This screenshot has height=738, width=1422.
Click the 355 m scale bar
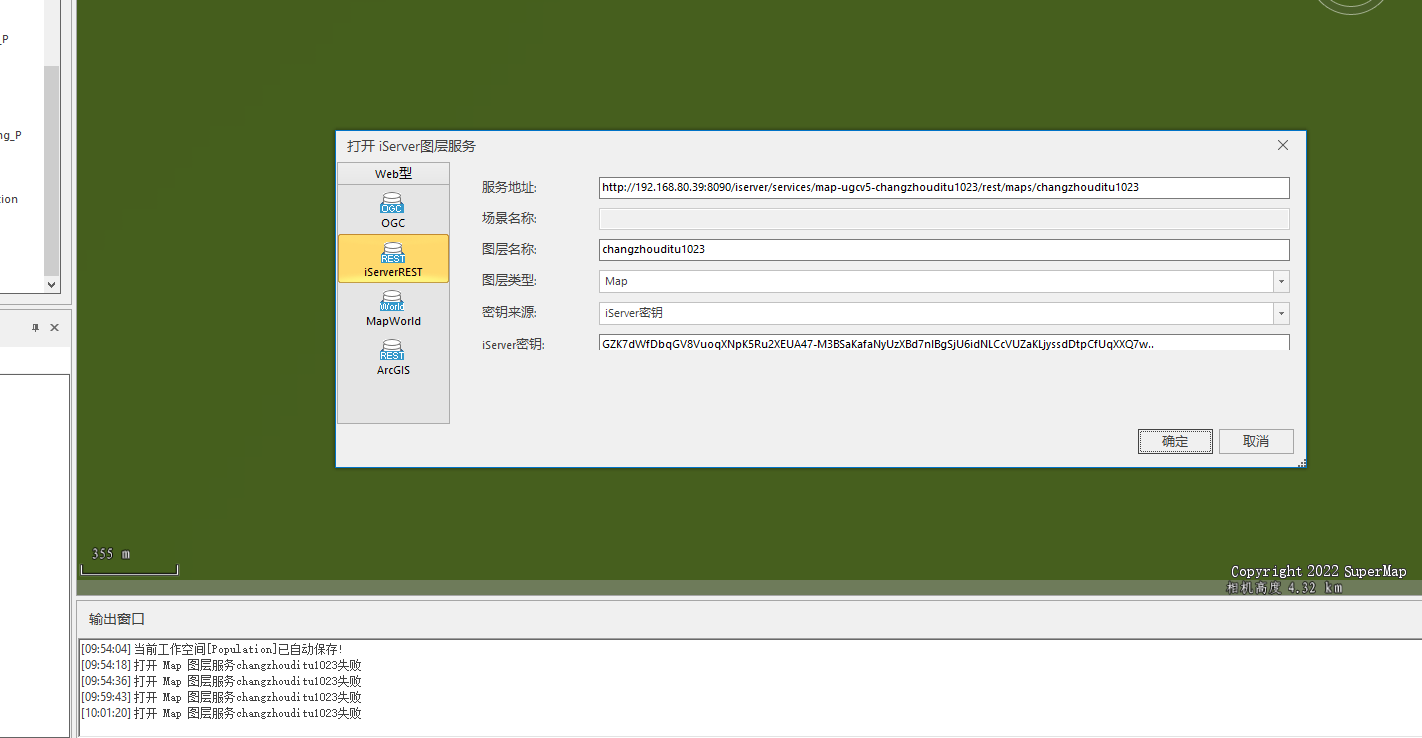[129, 562]
